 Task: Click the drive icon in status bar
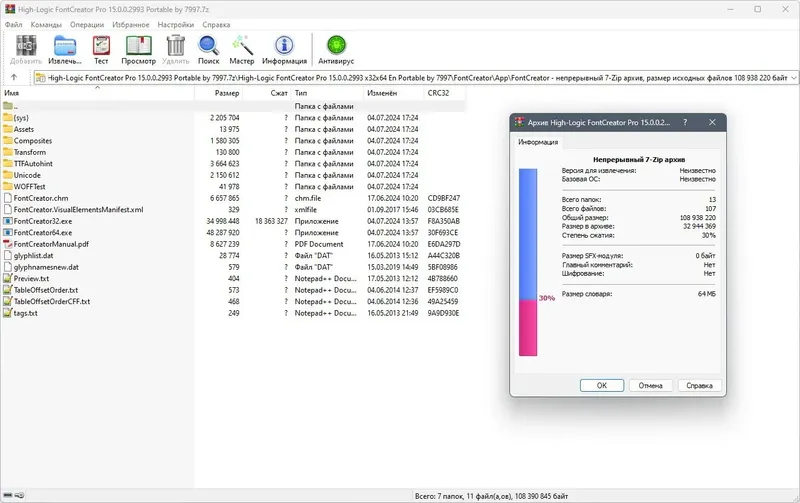click(x=8, y=495)
